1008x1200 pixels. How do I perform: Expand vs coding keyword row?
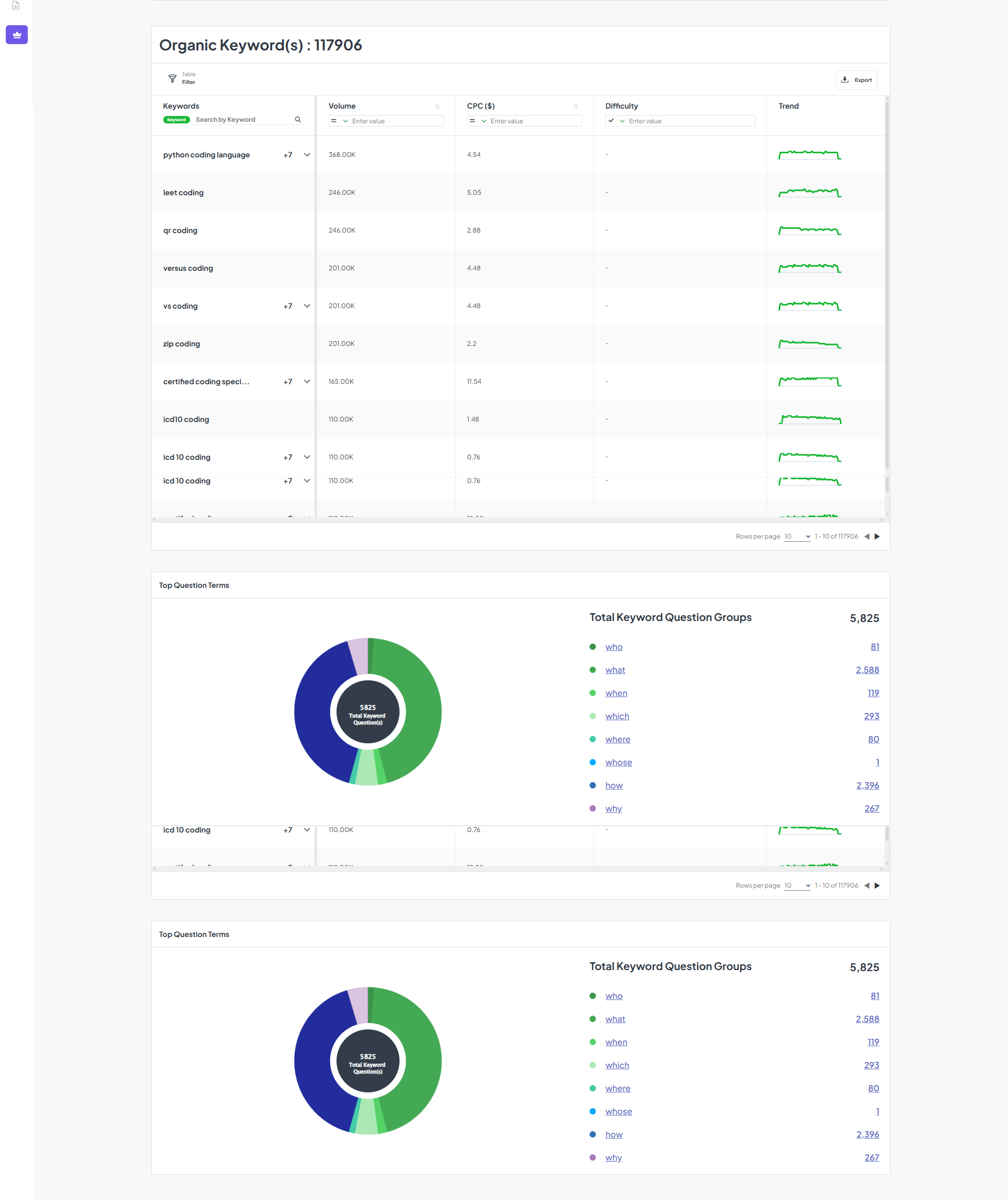coord(307,306)
